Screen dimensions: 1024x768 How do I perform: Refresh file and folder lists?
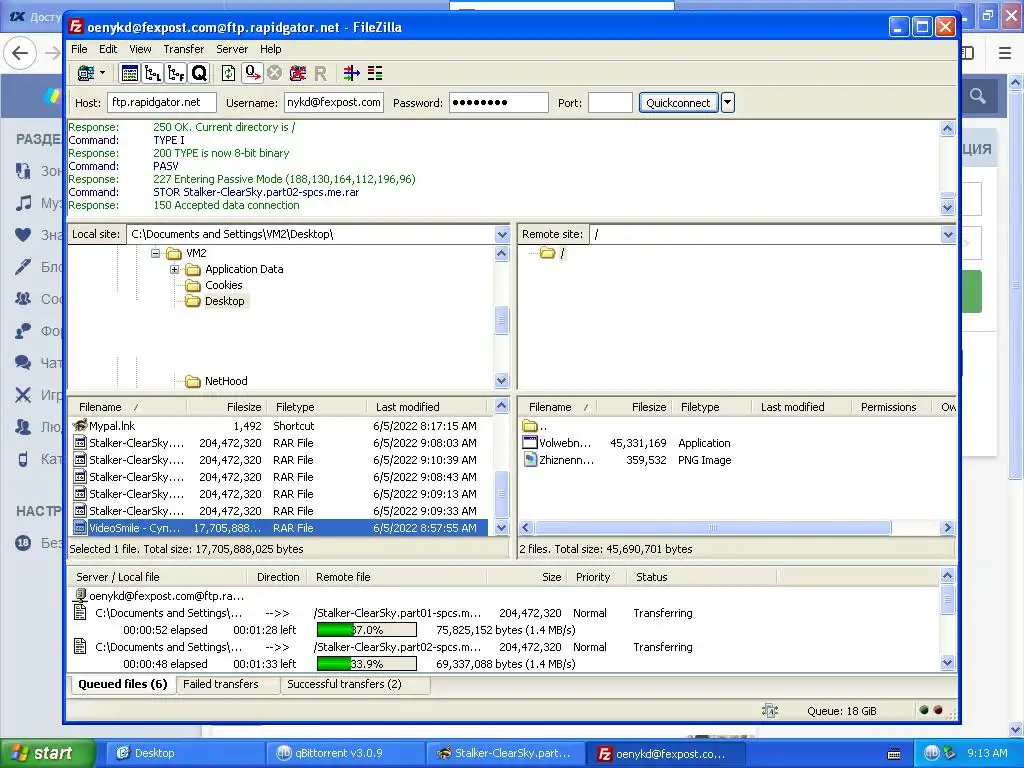click(x=228, y=73)
